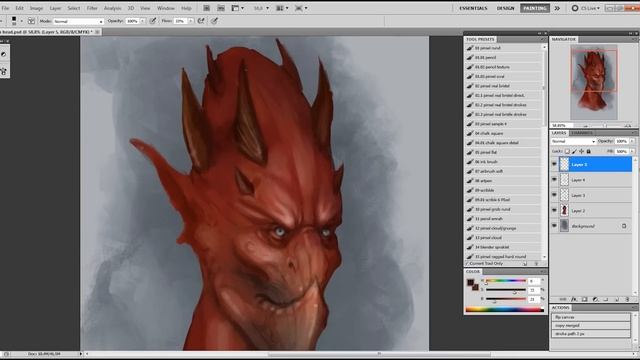Toggle the Current Tool Only checkbox

pyautogui.click(x=467, y=264)
